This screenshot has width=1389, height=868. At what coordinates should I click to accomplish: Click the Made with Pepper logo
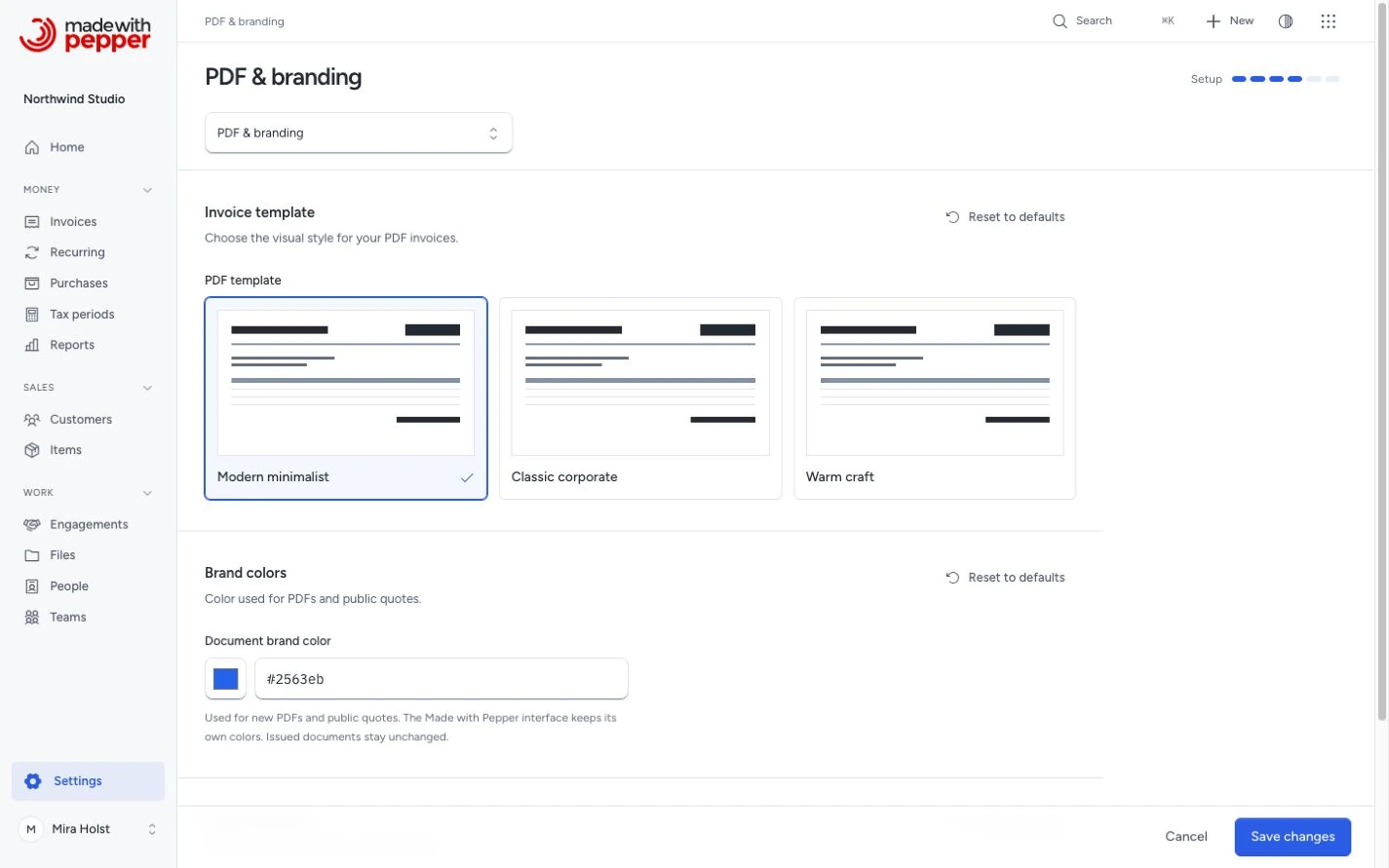(85, 34)
